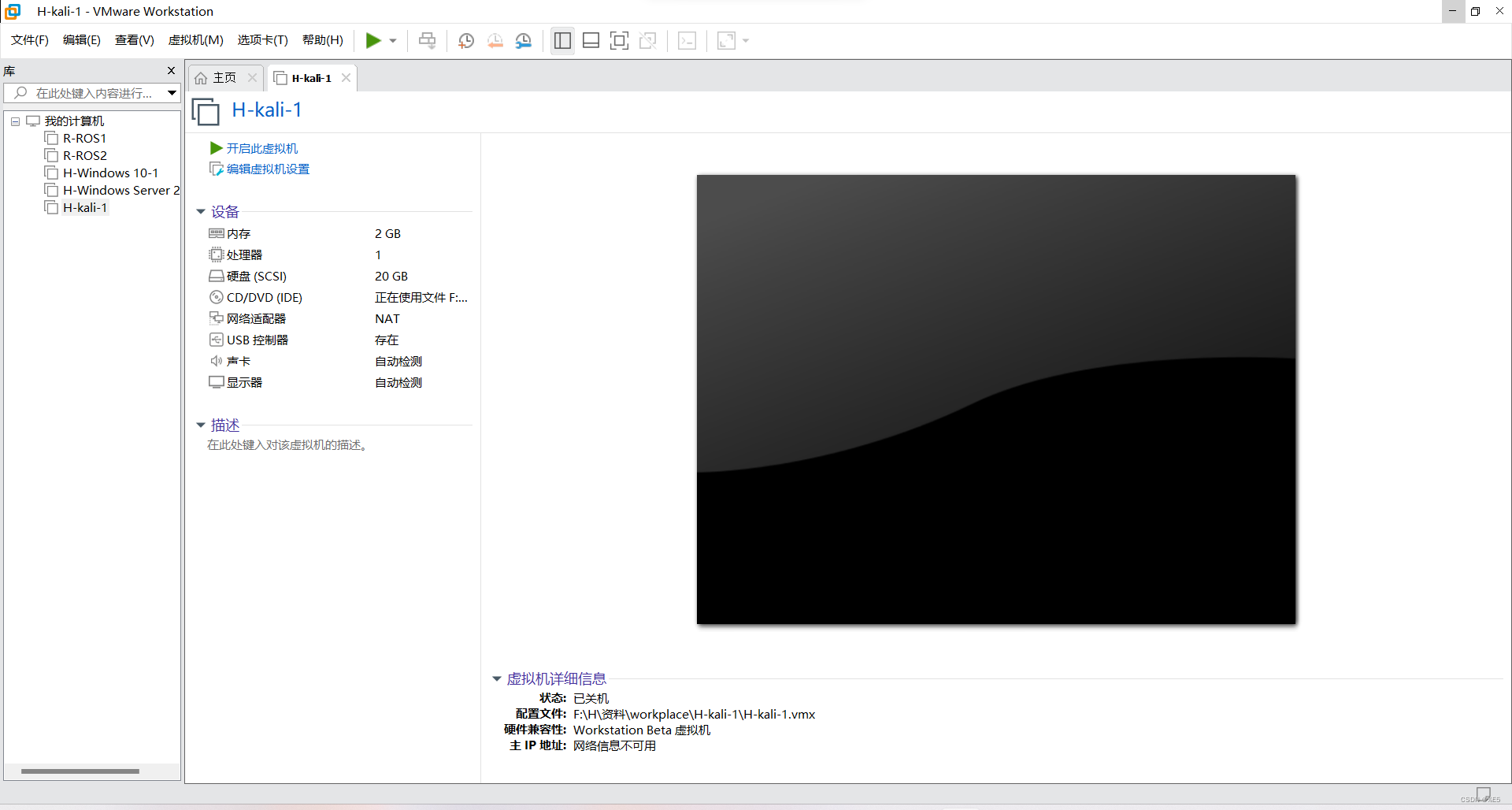Open the snapshot manager icon
The width and height of the screenshot is (1512, 810).
[x=524, y=41]
